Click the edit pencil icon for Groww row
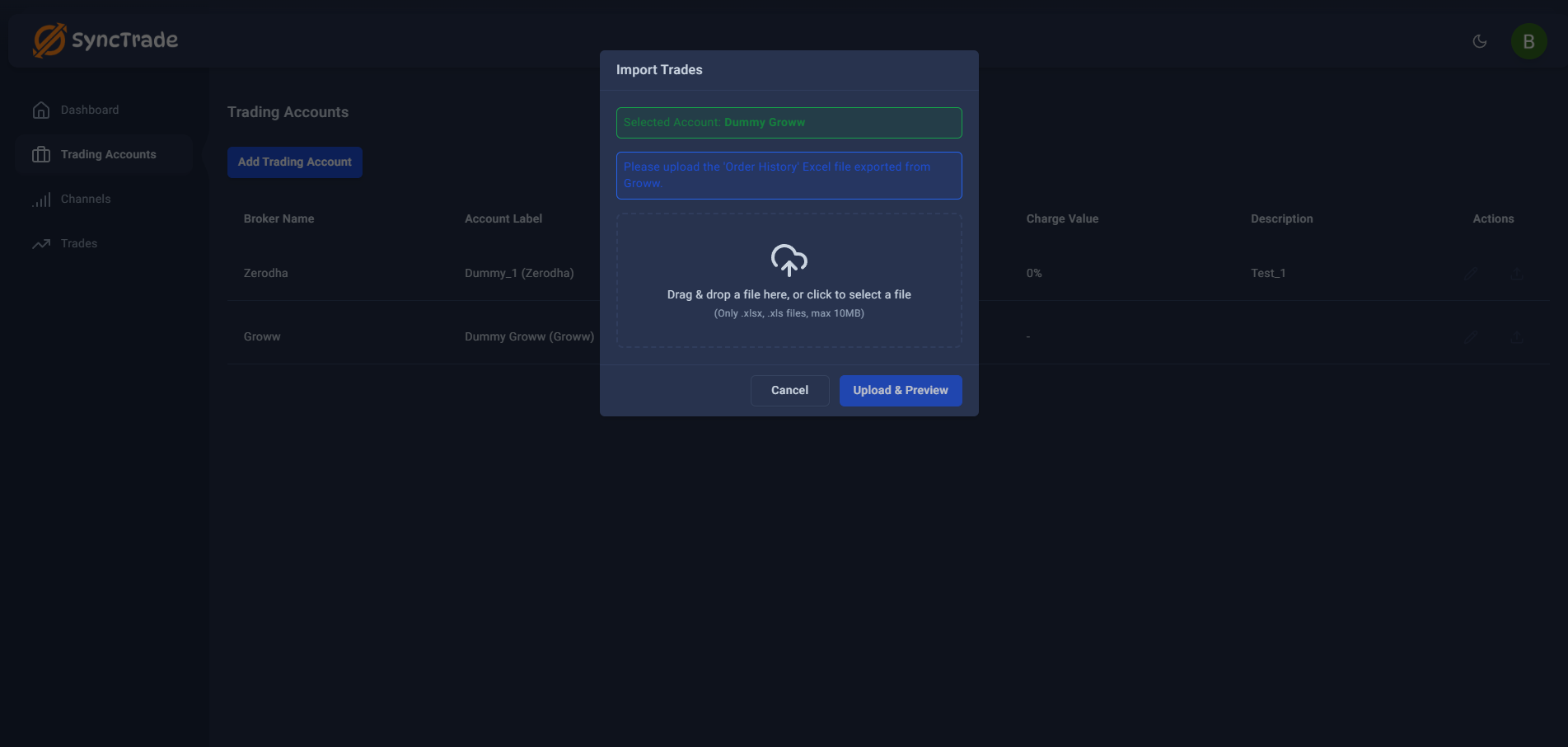Image resolution: width=1568 pixels, height=747 pixels. tap(1471, 337)
